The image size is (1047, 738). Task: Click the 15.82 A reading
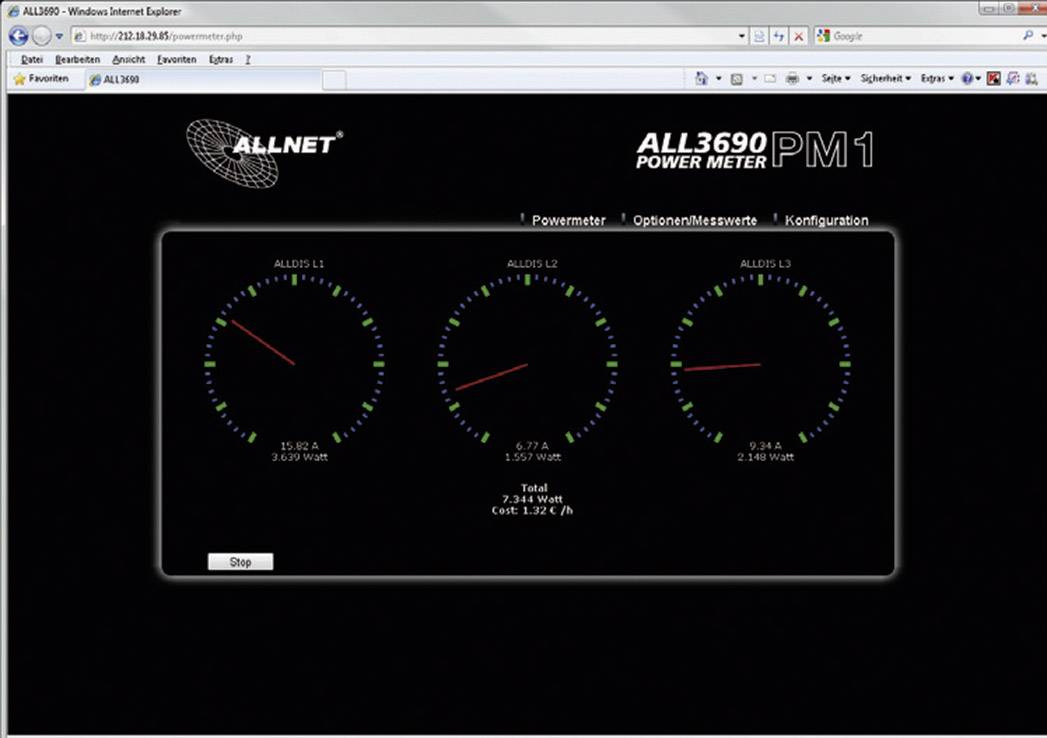point(299,445)
